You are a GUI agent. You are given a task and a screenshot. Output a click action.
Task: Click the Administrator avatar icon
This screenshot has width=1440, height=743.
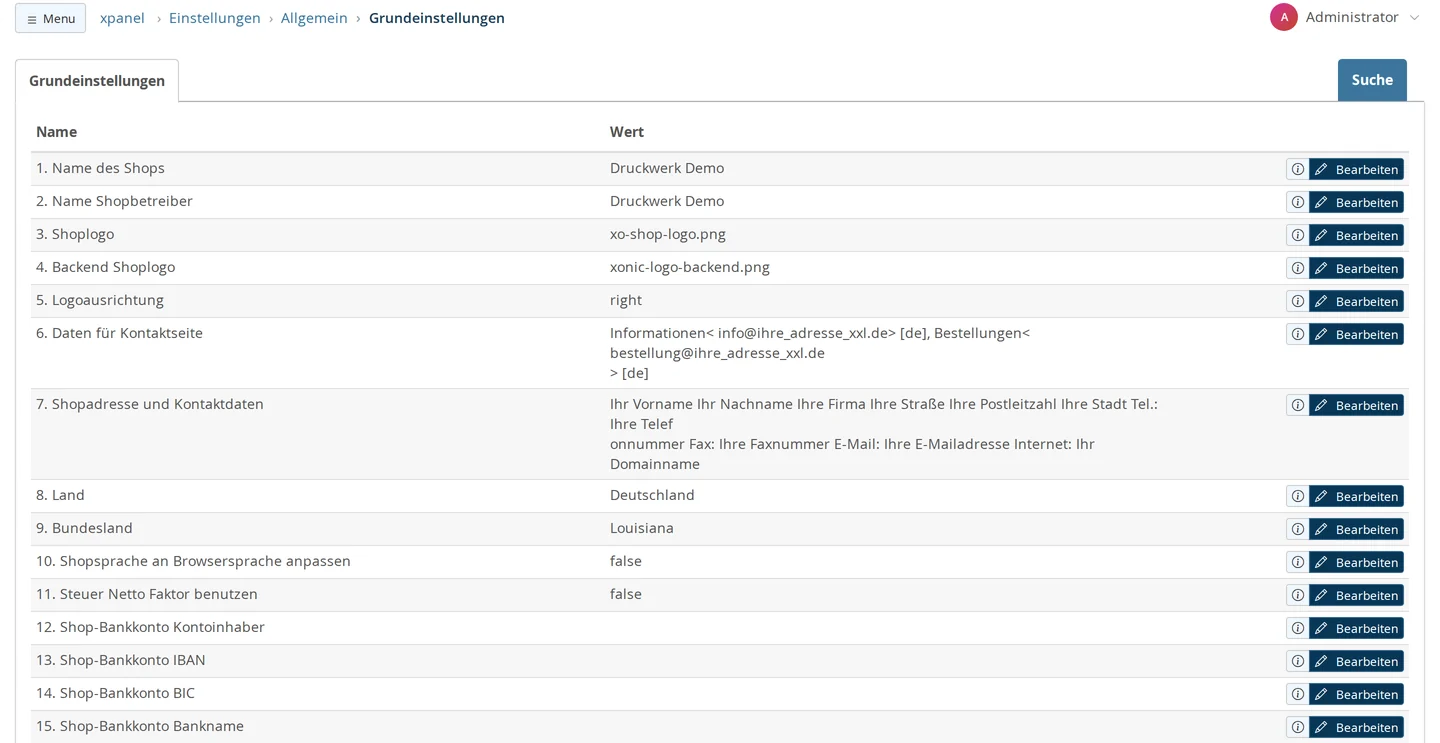pos(1284,17)
